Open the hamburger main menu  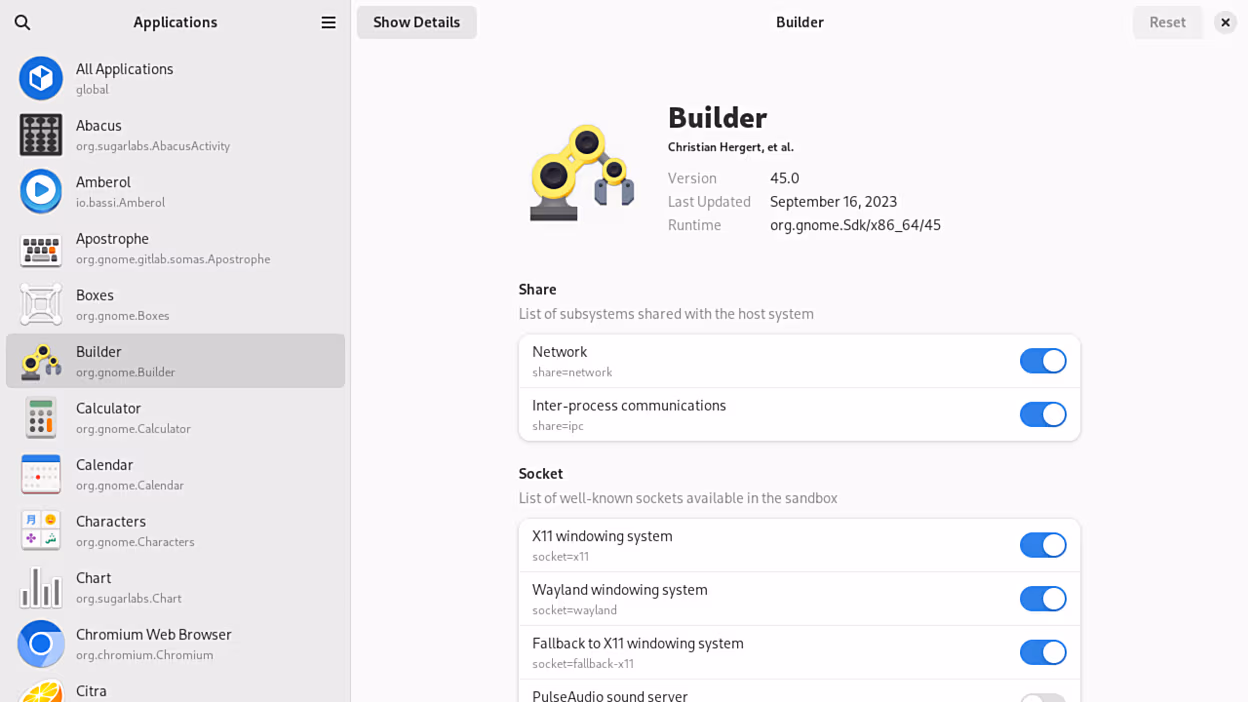328,22
